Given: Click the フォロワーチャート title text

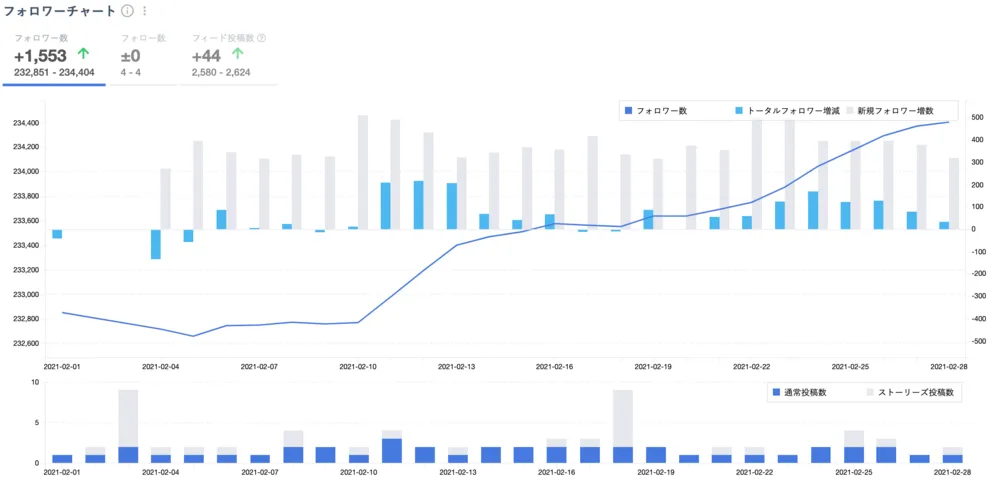Looking at the screenshot, I should click(x=59, y=11).
